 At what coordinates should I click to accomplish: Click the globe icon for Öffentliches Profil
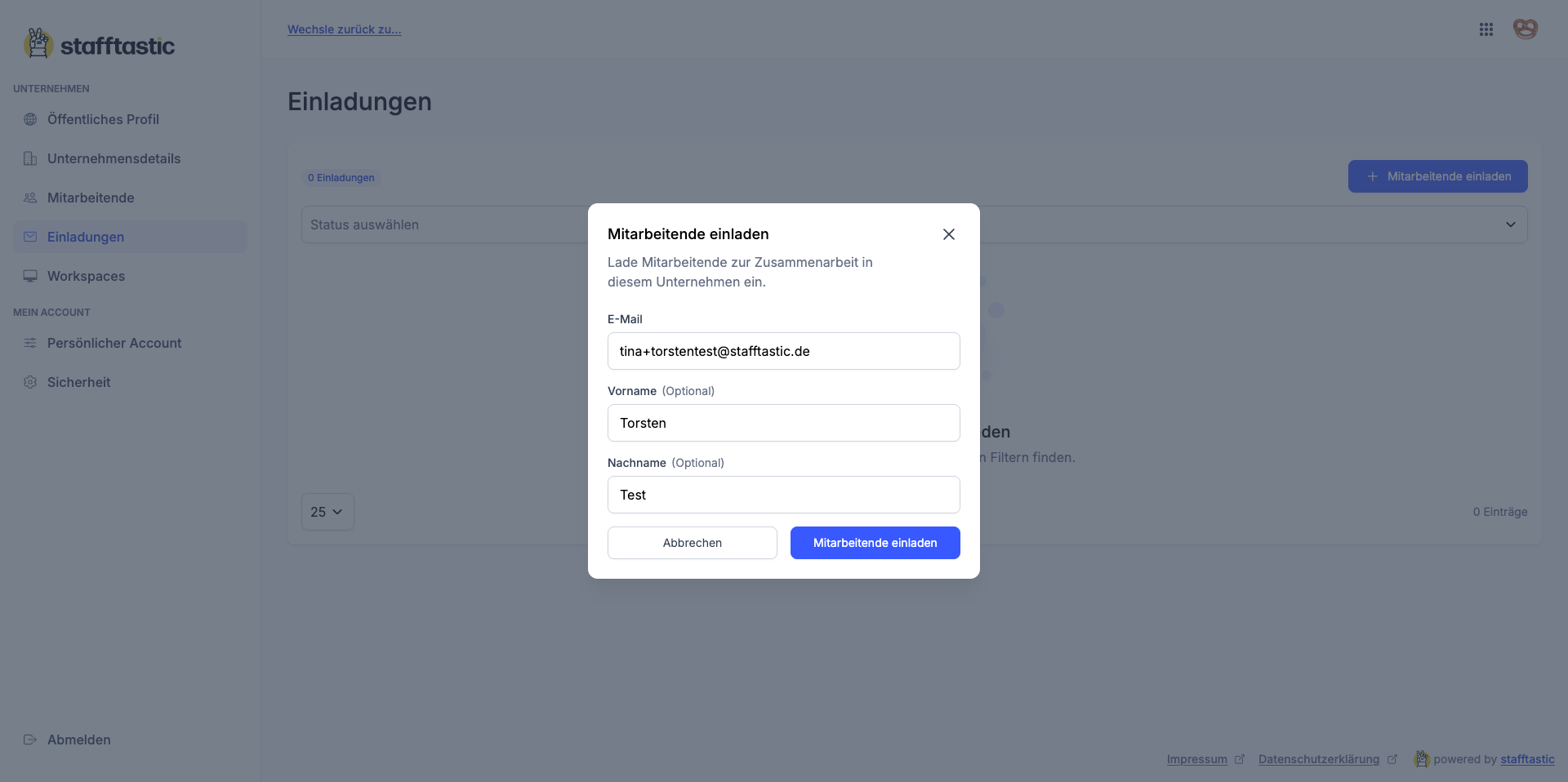point(30,119)
